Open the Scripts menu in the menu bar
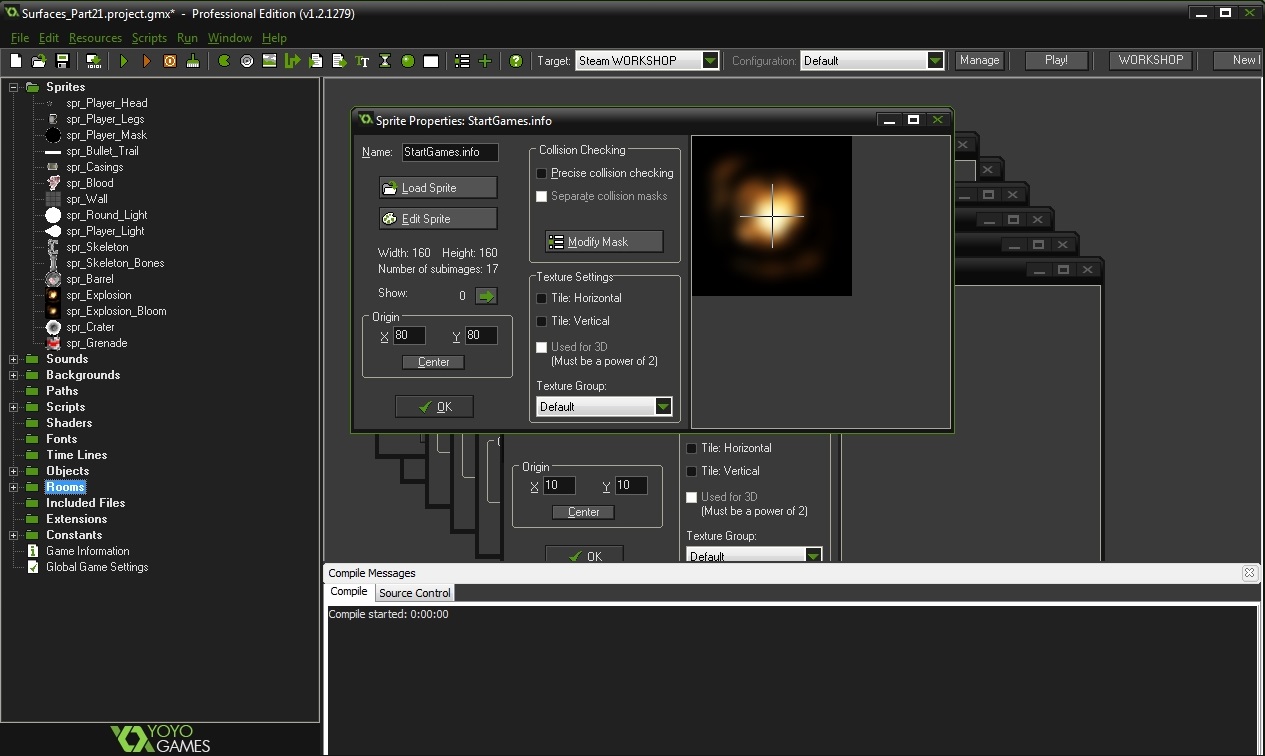Viewport: 1265px width, 756px height. pyautogui.click(x=149, y=38)
